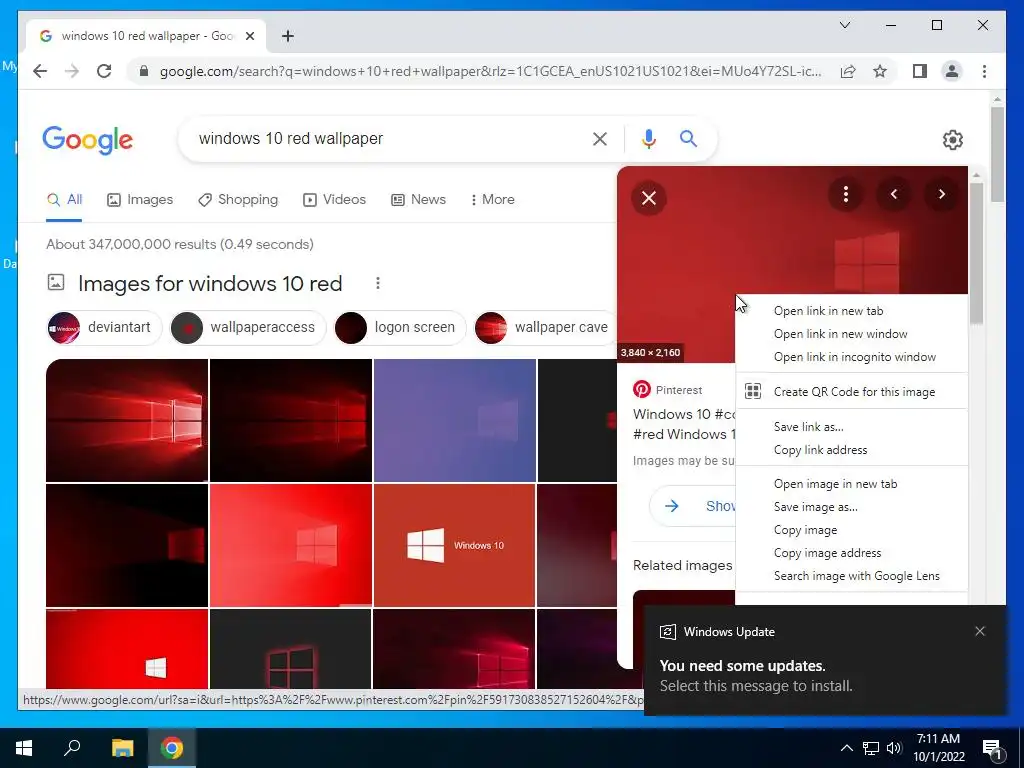Open taskbar search magnifier
This screenshot has width=1024, height=768.
tap(72, 748)
